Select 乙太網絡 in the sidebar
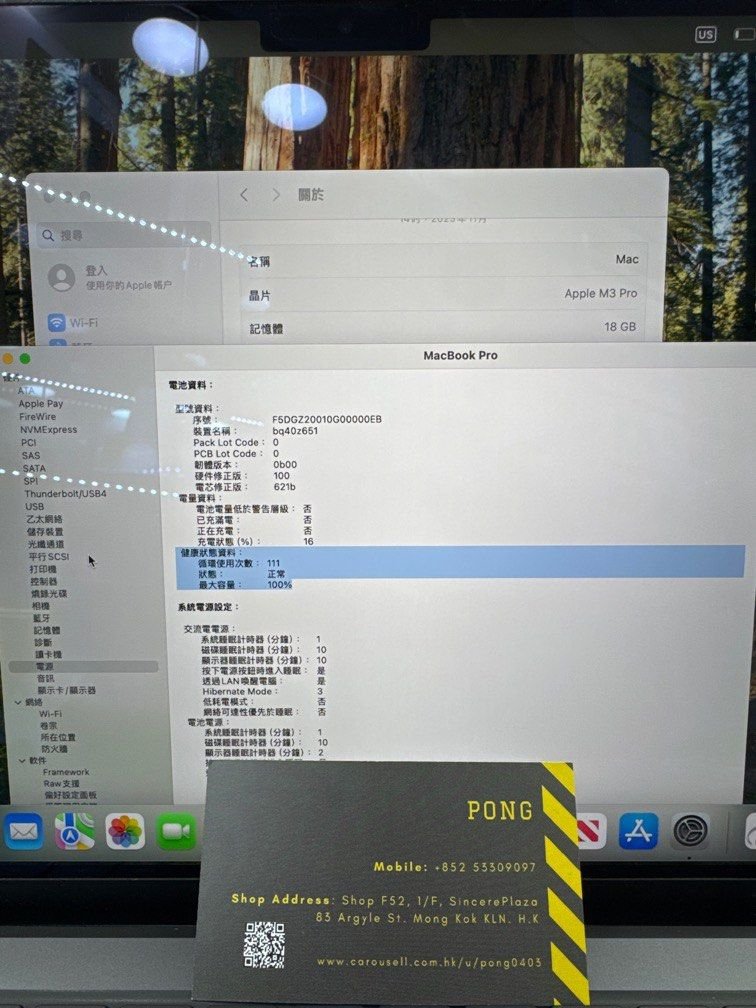Viewport: 756px width, 1008px height. coord(44,519)
